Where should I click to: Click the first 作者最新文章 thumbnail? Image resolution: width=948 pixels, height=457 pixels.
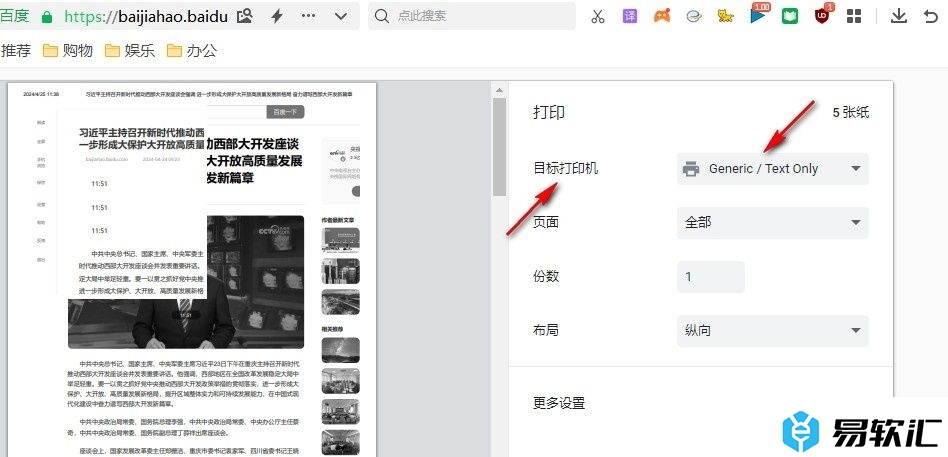click(340, 240)
